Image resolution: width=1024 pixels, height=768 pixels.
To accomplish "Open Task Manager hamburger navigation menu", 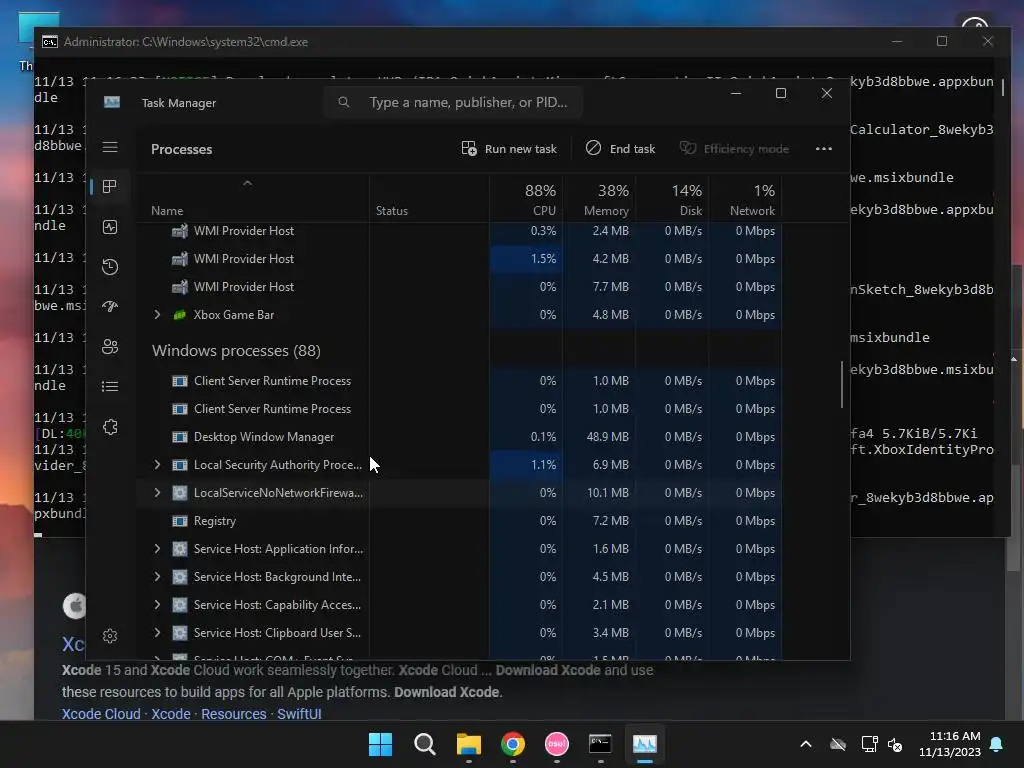I will 110,148.
